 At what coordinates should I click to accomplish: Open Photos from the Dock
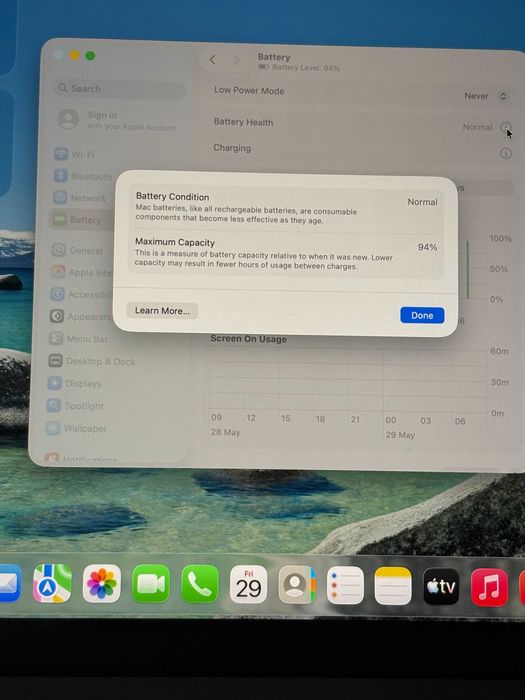click(x=102, y=583)
